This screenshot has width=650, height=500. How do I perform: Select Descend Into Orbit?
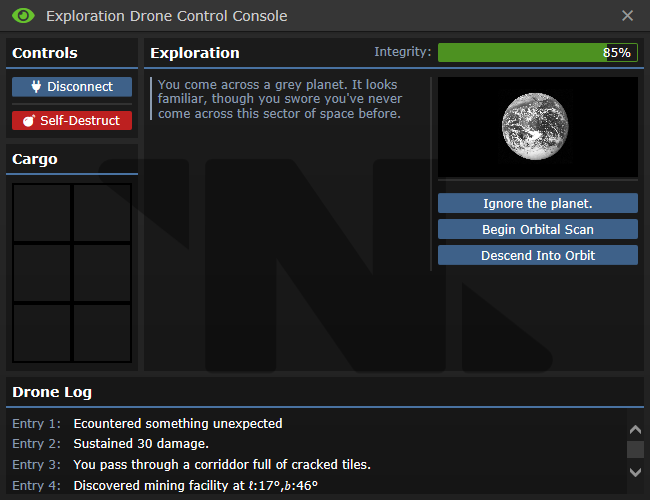tap(538, 255)
